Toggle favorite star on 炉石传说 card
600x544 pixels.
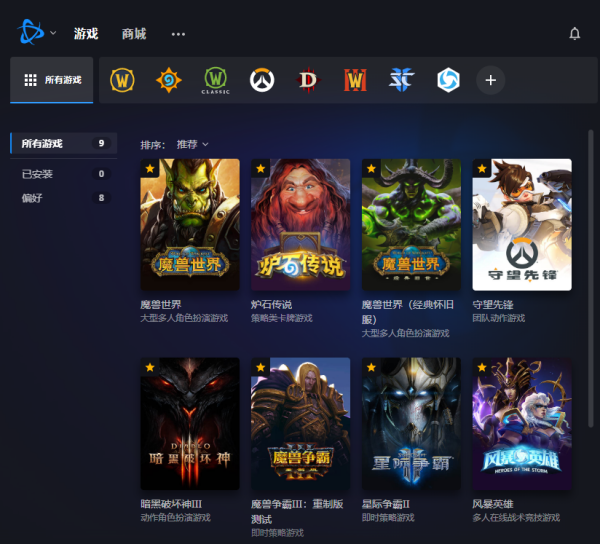click(261, 168)
